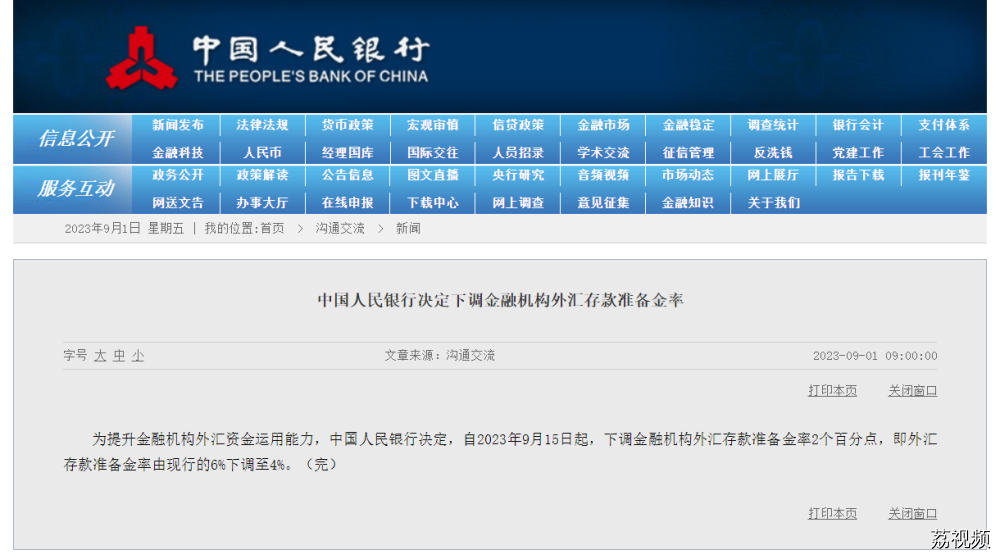Go to 图文直播 page
The width and height of the screenshot is (1000, 559).
coord(433,175)
